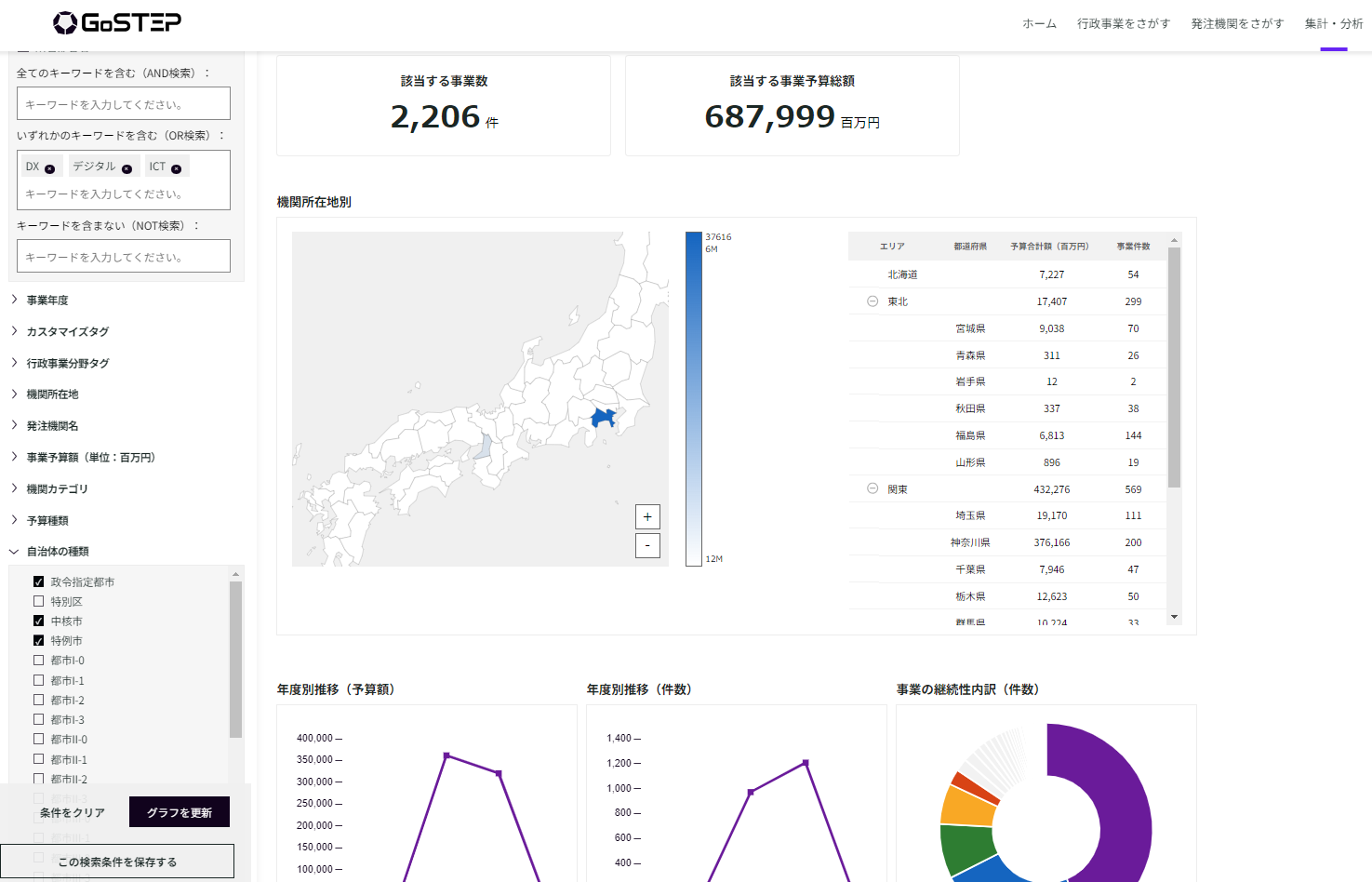Screen dimensions: 1372x882
Task: Click the 宮城県 cell in the table
Action: (970, 328)
